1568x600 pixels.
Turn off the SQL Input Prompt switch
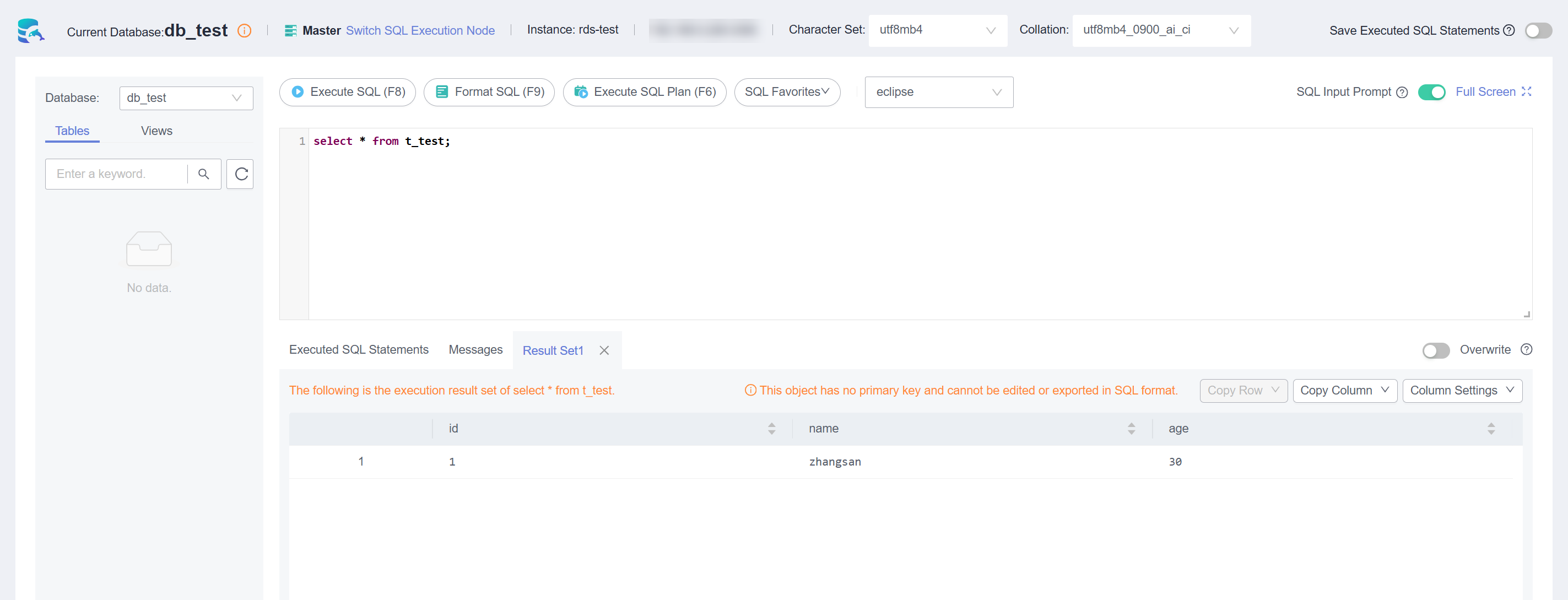1431,92
